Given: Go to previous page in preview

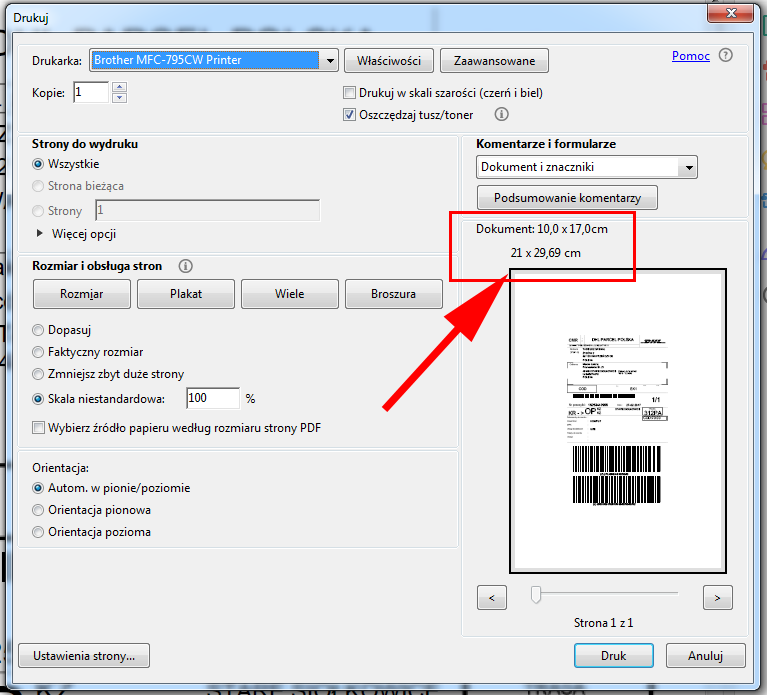Looking at the screenshot, I should (x=492, y=598).
